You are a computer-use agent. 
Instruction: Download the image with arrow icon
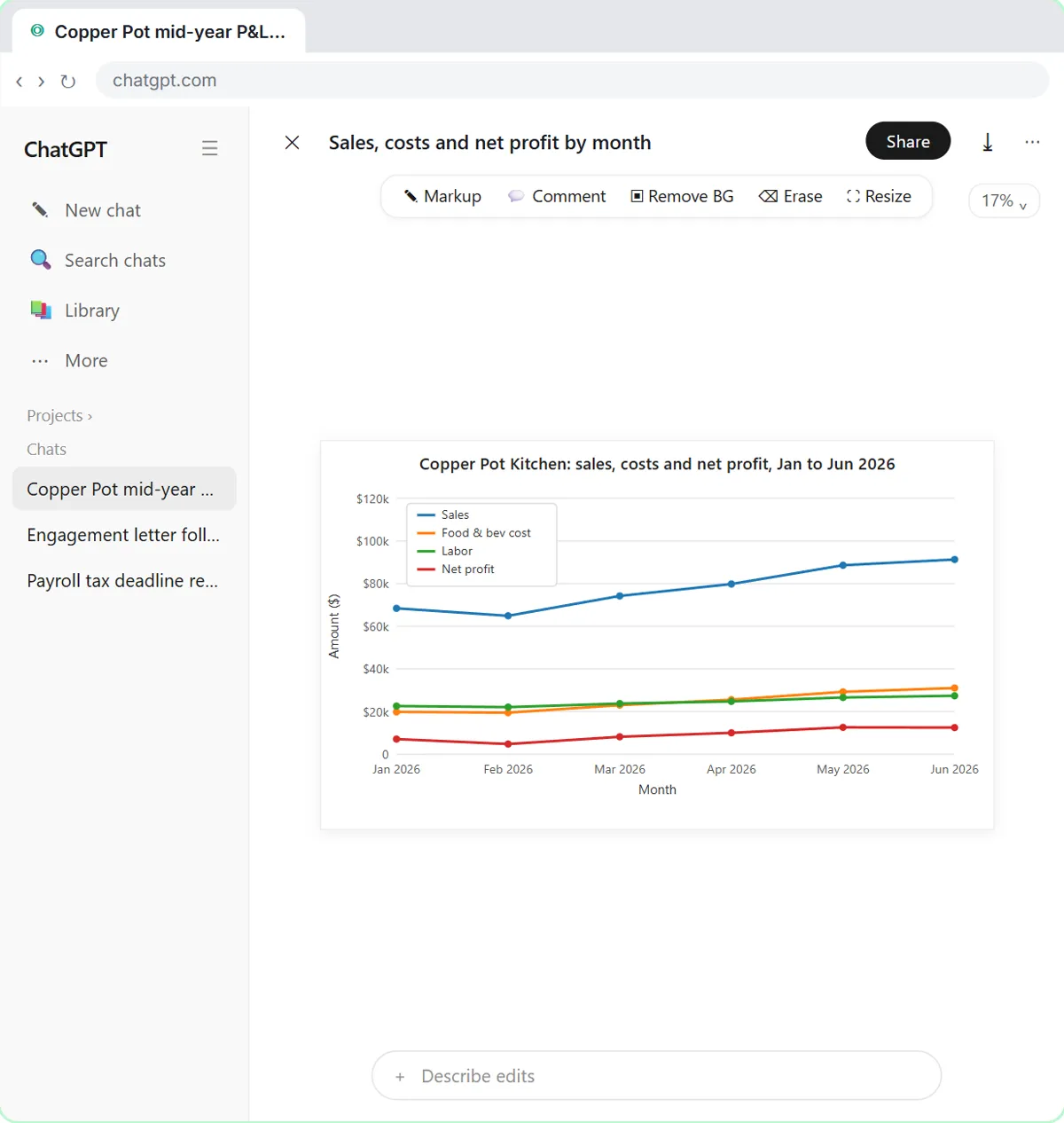coord(988,142)
